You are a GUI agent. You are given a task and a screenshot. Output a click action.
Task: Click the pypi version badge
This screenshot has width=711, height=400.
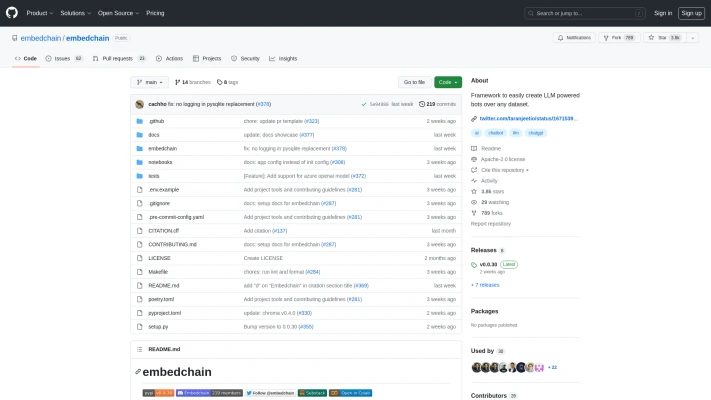coord(158,393)
